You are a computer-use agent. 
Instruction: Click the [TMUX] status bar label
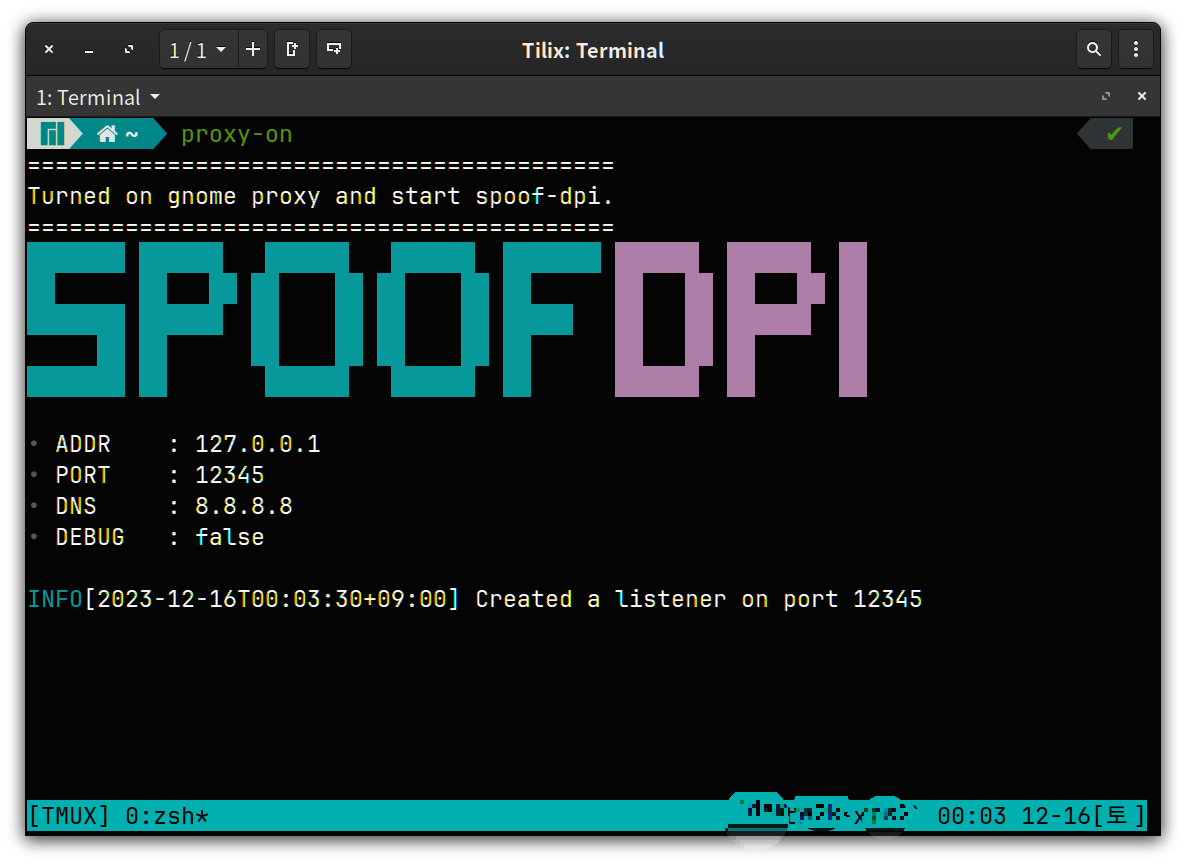click(x=69, y=816)
